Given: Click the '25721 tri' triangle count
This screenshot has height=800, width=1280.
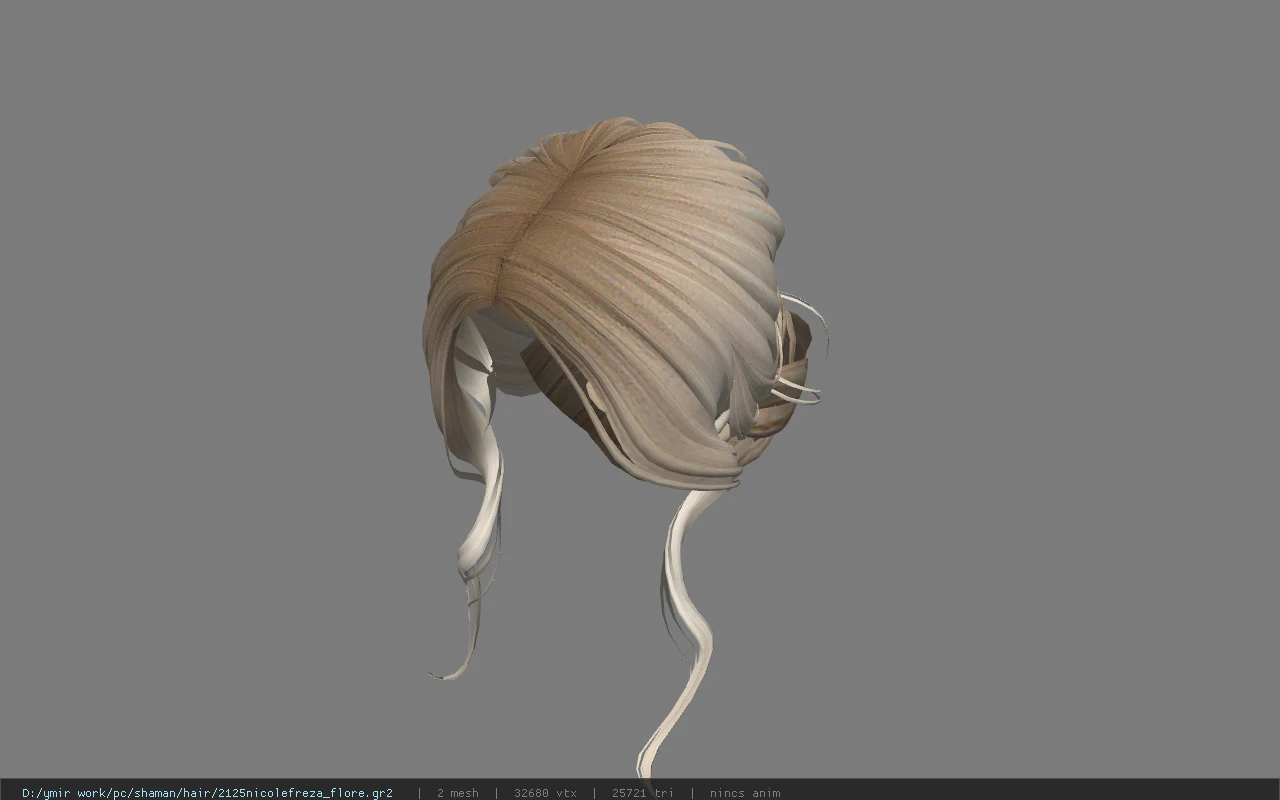Looking at the screenshot, I should click(642, 793).
